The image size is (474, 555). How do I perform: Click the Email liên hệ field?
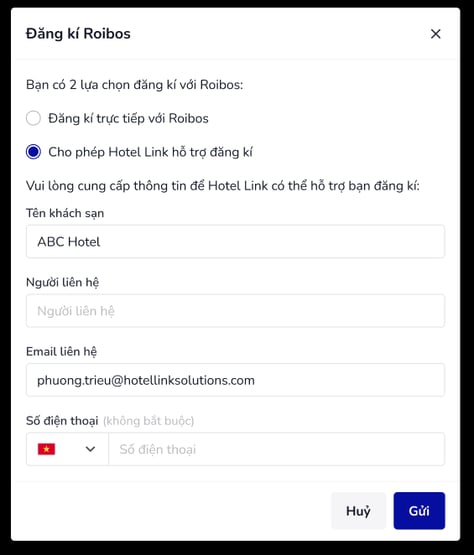pos(235,380)
